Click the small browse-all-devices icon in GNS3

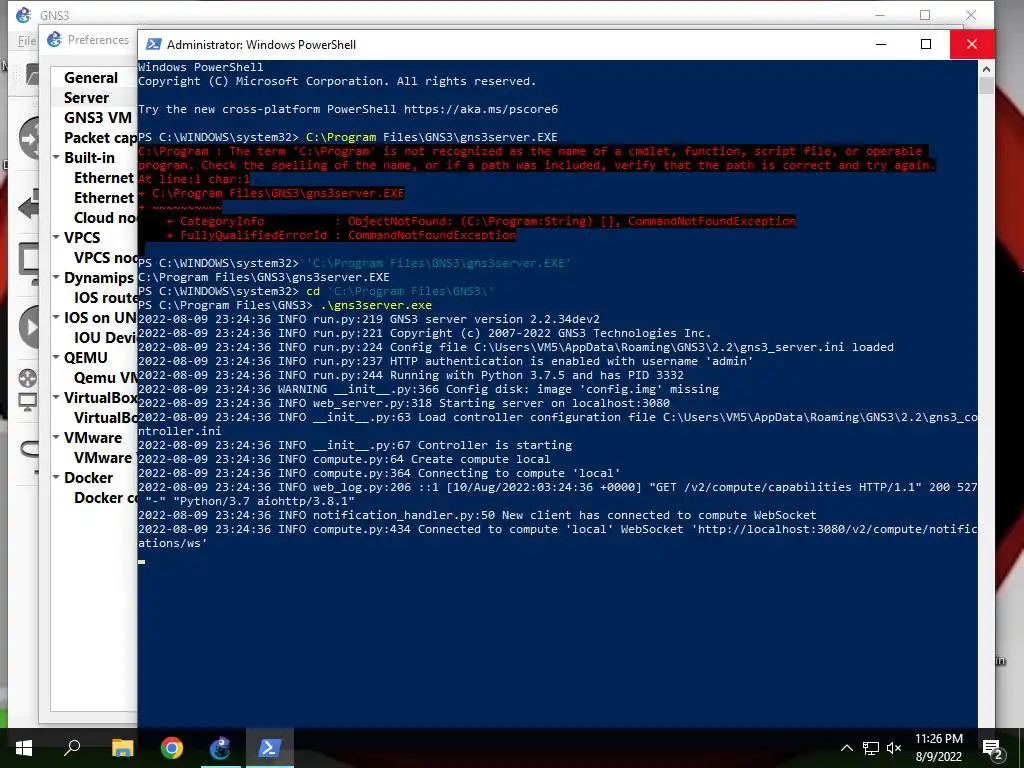27,378
